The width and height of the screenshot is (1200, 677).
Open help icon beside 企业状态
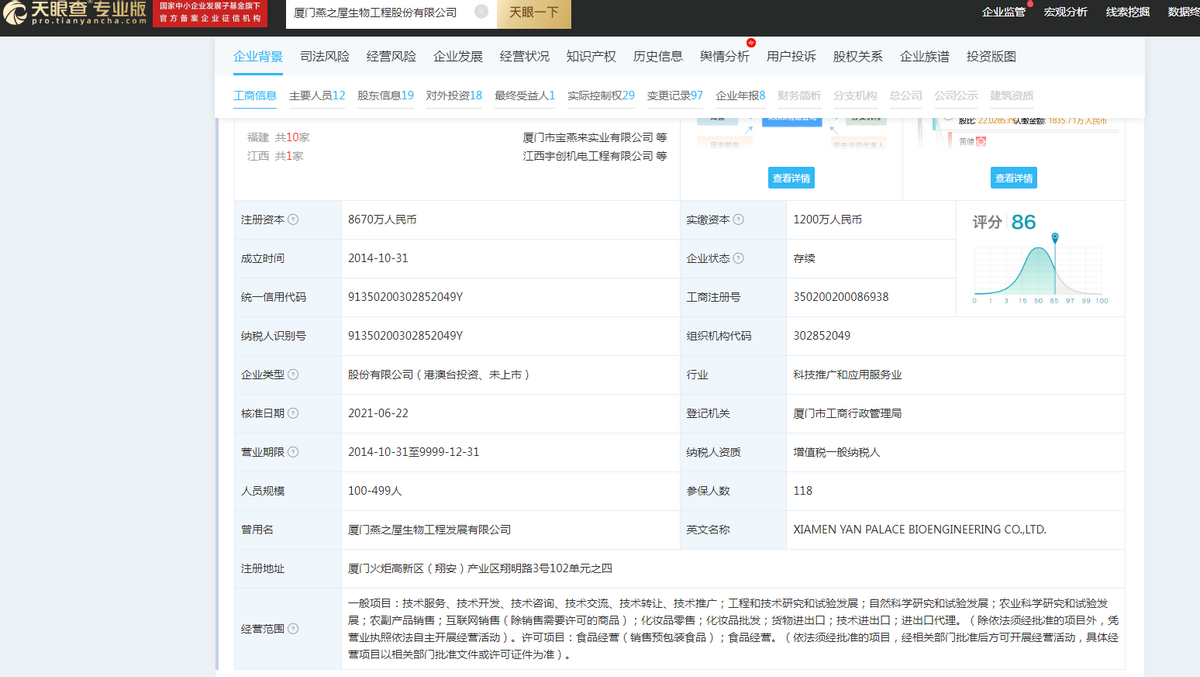(x=738, y=258)
